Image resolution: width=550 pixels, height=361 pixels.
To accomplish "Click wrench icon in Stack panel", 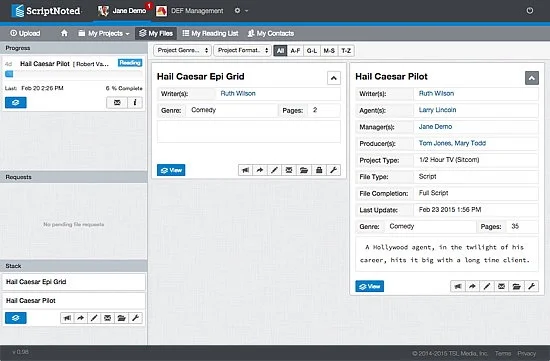I will [135, 318].
